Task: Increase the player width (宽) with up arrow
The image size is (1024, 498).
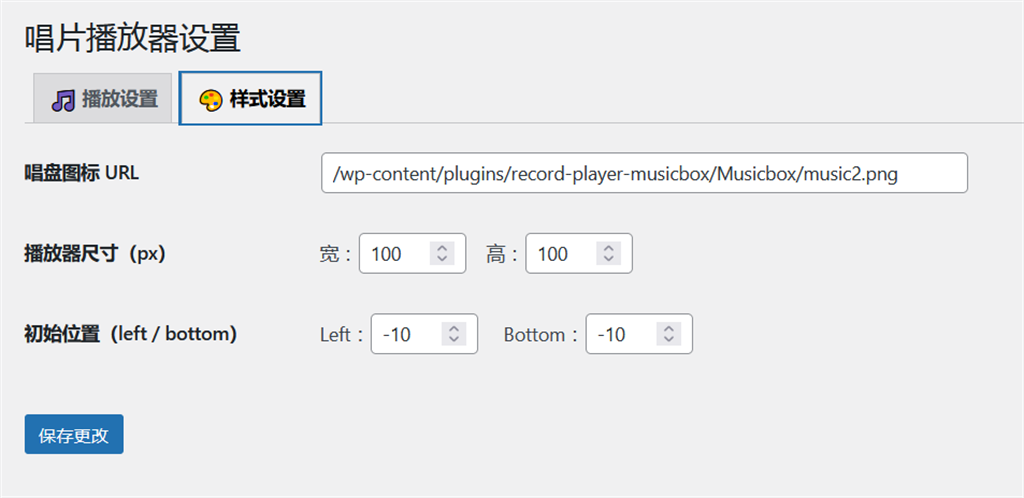Action: 442,248
